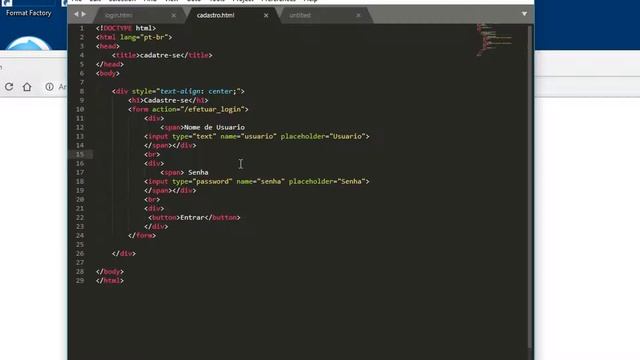Go to next tab with right arrow
Image resolution: width=640 pixels, height=360 pixels.
(x=84, y=14)
